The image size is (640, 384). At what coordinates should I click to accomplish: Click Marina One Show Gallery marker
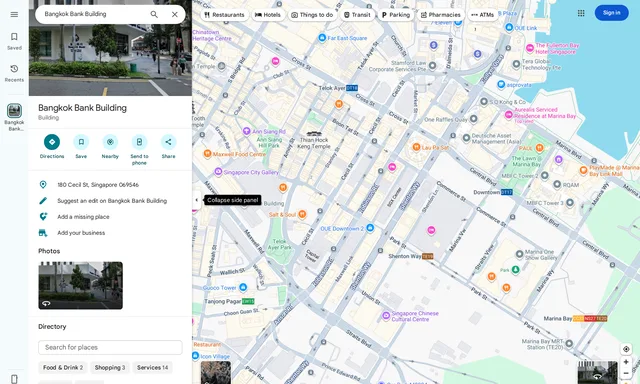pyautogui.click(x=519, y=254)
